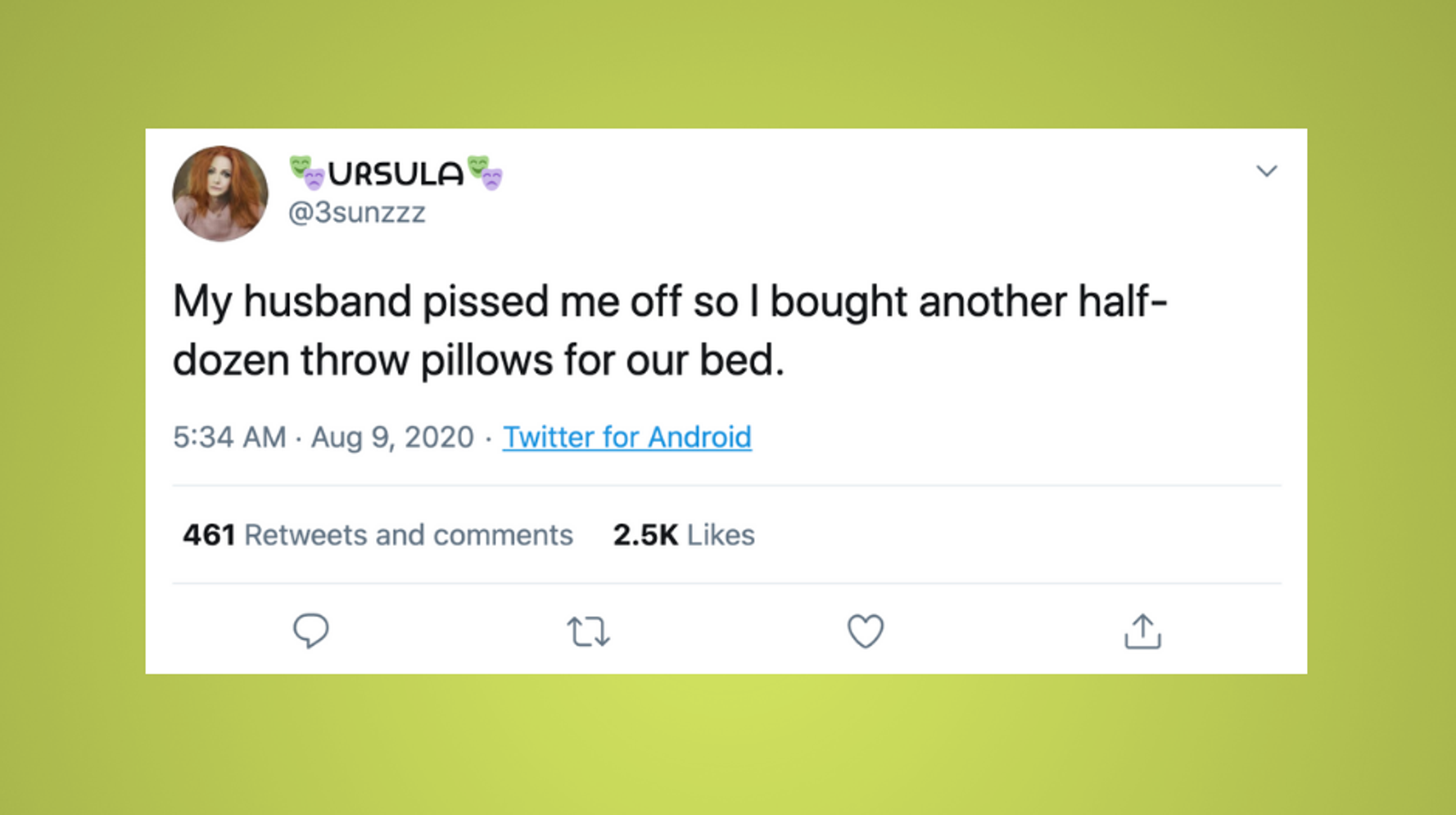1456x815 pixels.
Task: Select the tweet text about throw pillows
Action: [670, 331]
